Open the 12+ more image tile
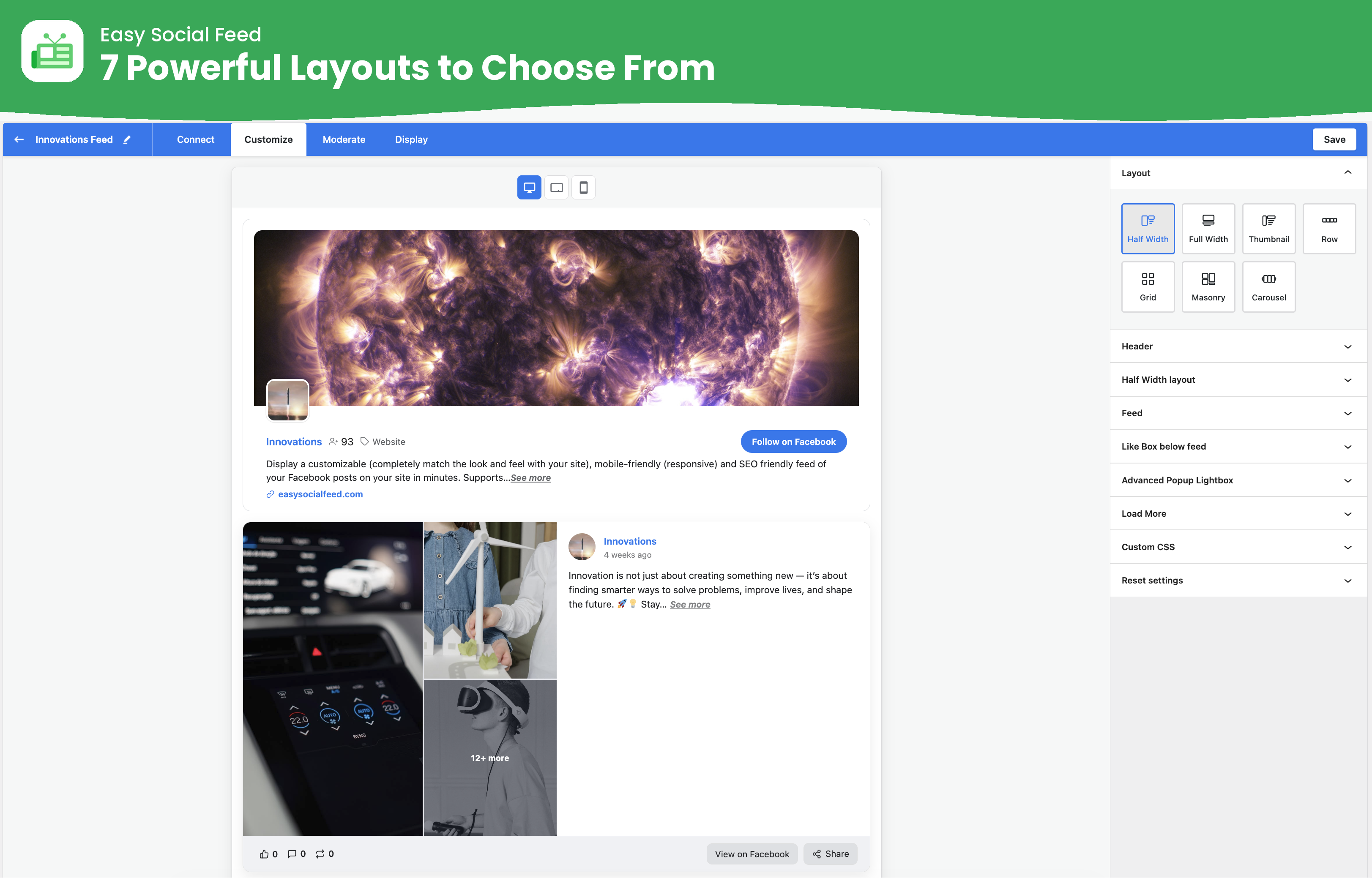Screen dimensions: 1372x878 click(490, 758)
